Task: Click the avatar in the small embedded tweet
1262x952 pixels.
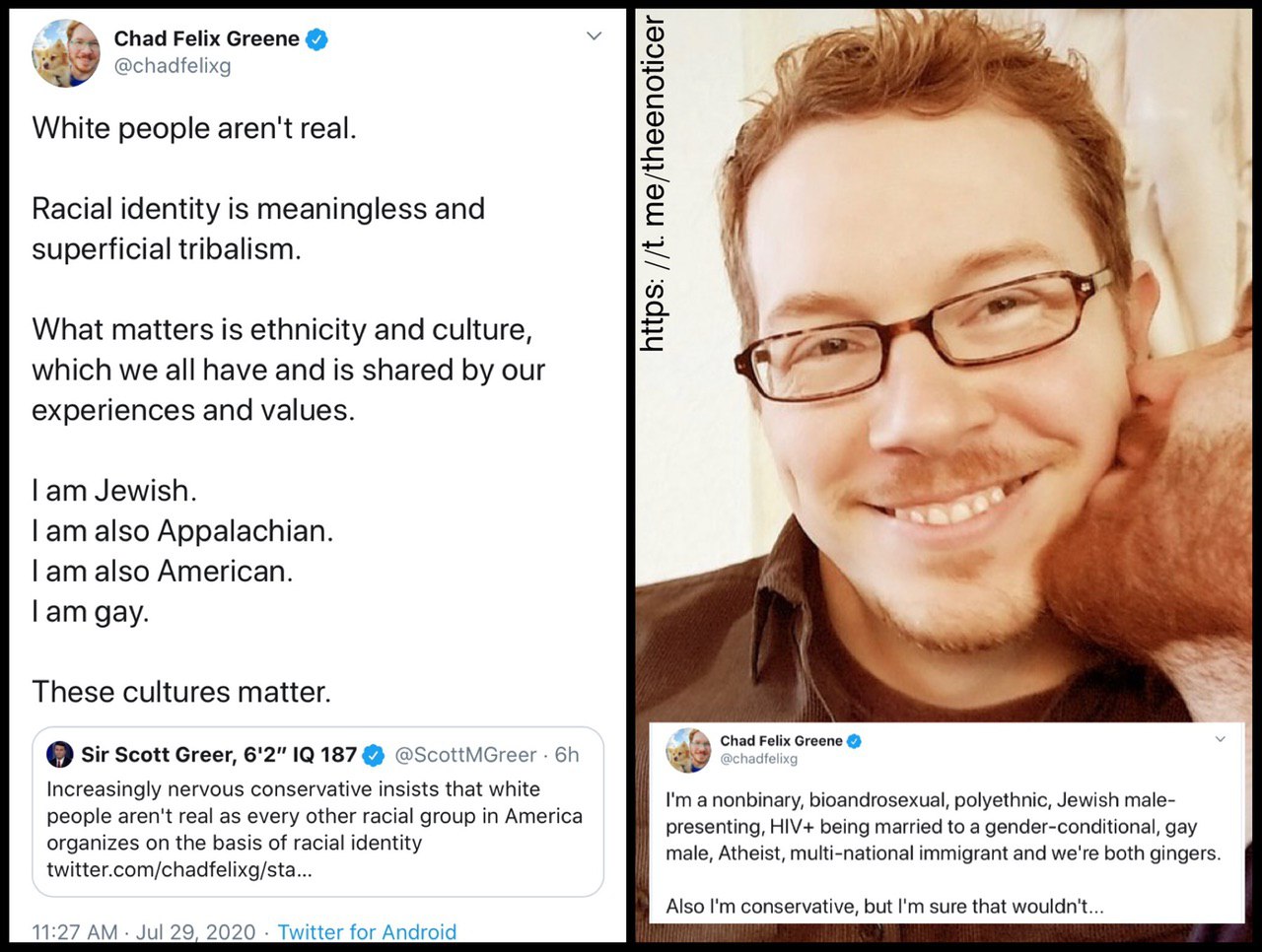Action: tap(689, 750)
